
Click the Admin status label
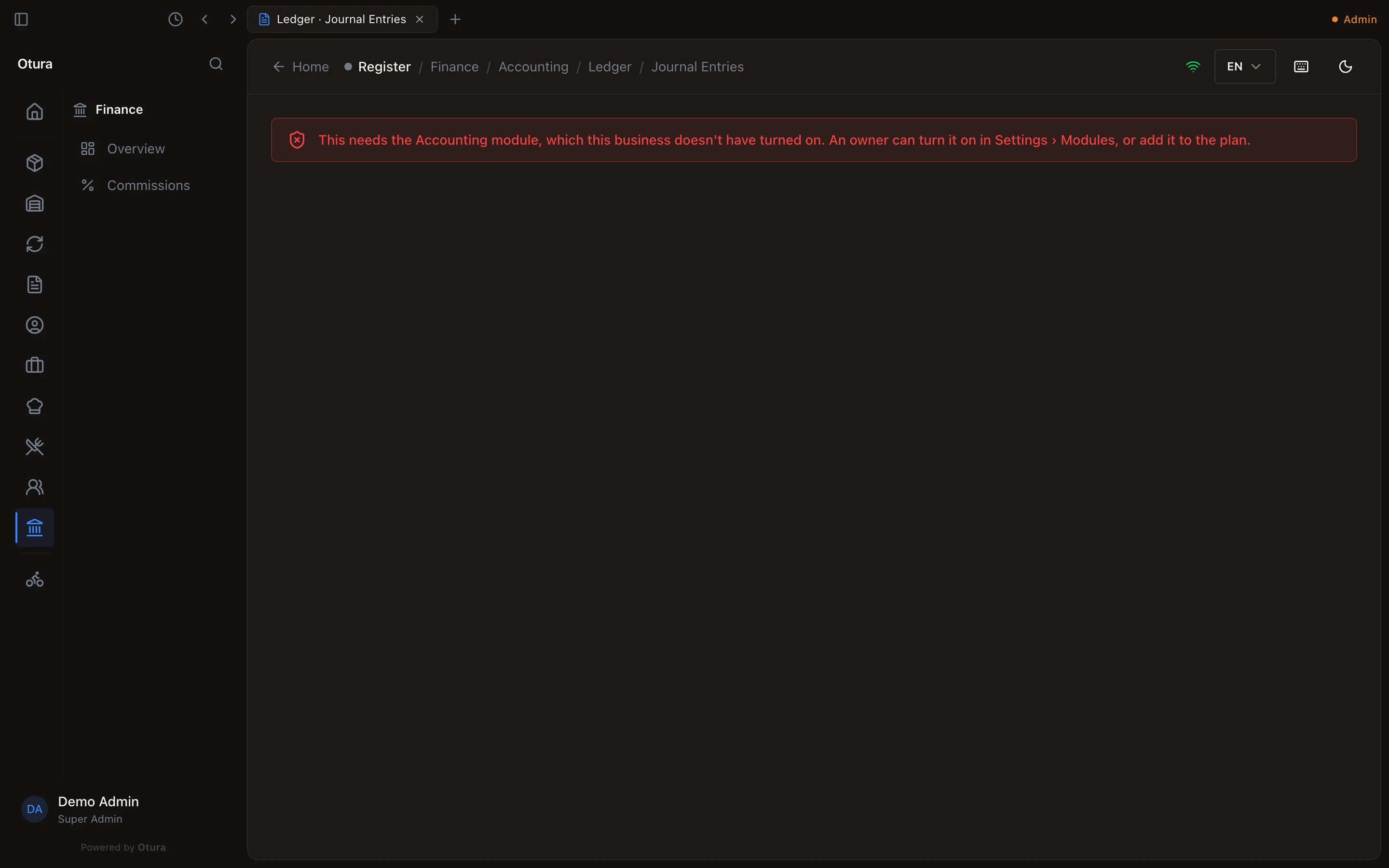coord(1354,19)
